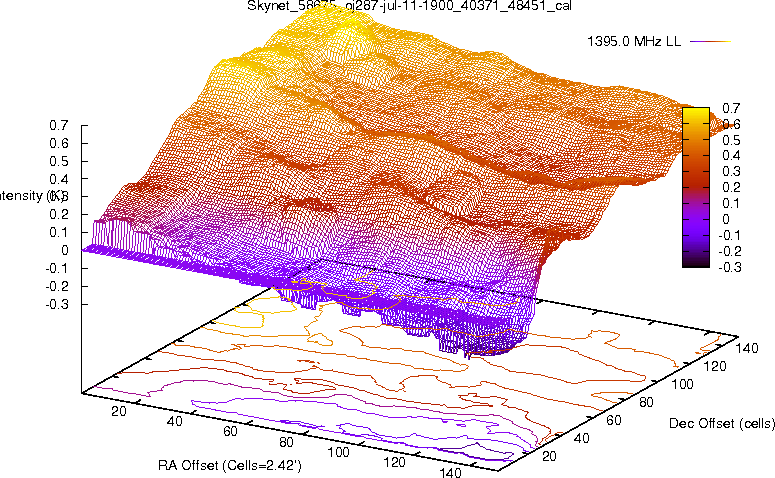Screen dimensions: 775x478
Task: Click -0.3 on the intensity z-axis
Action: [x=56, y=304]
